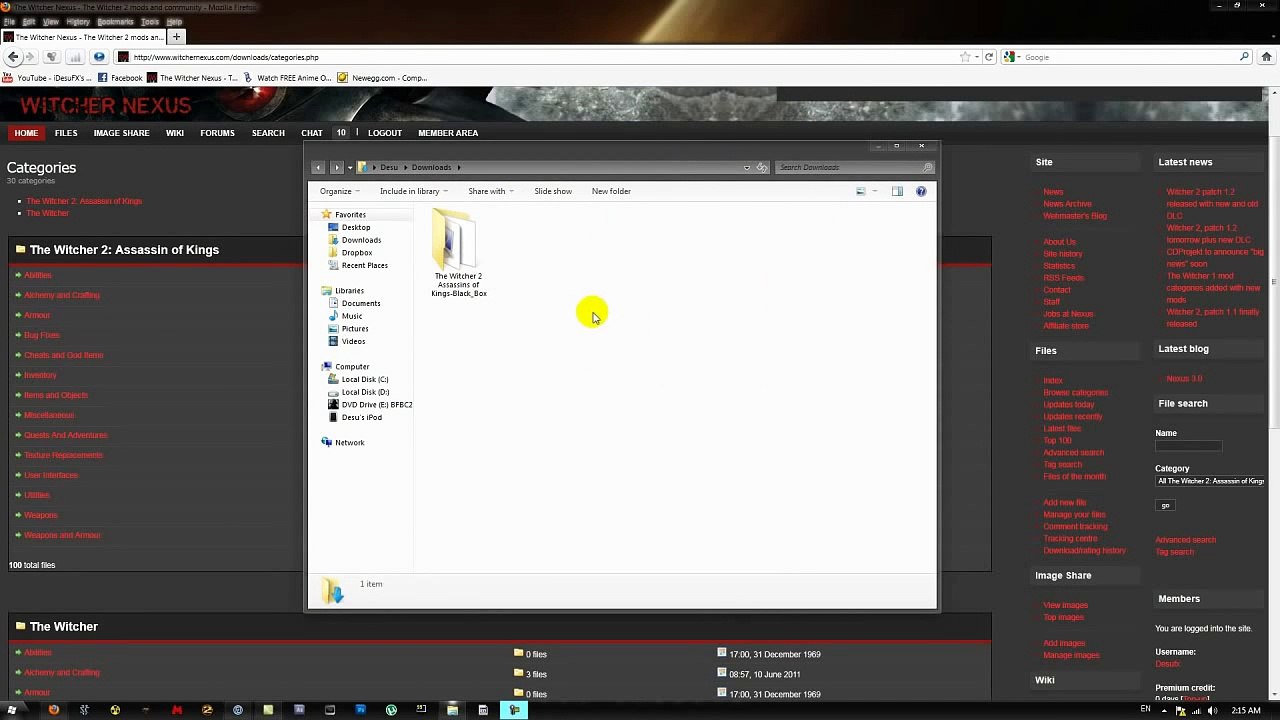Viewport: 1280px width, 720px height.
Task: Click the Slide show button
Action: pos(553,191)
